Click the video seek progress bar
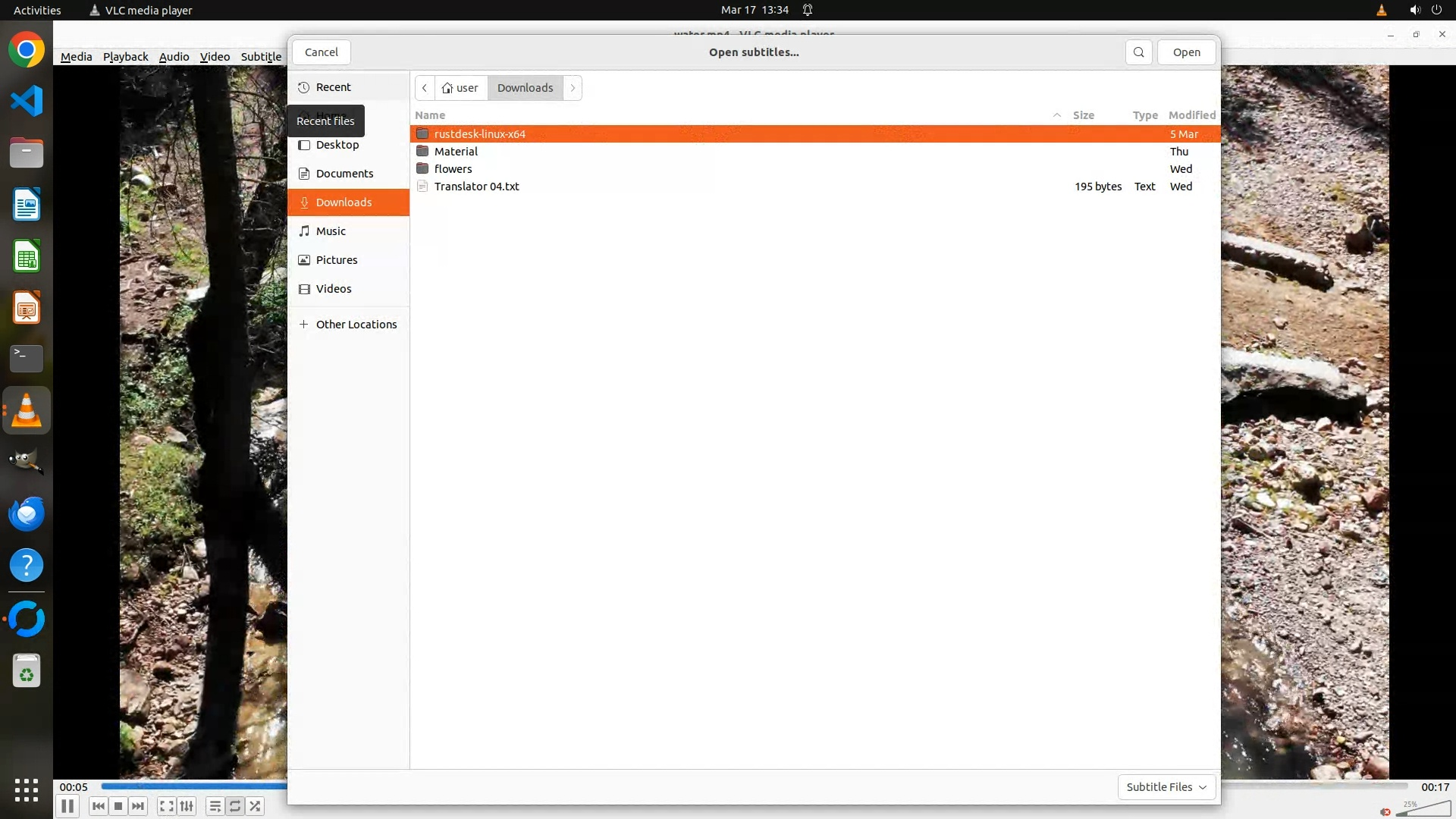The width and height of the screenshot is (1456, 819). (193, 786)
